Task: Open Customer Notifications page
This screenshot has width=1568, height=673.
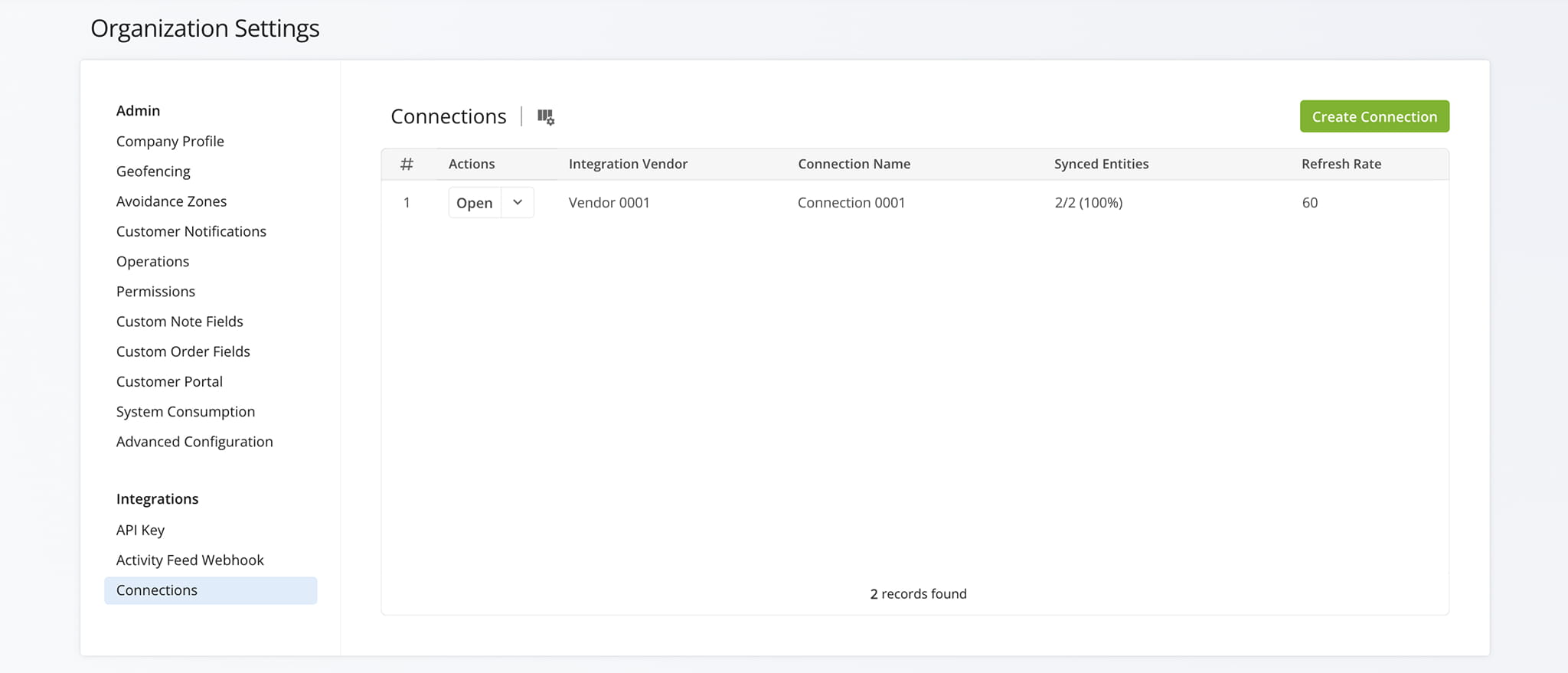Action: [x=191, y=231]
